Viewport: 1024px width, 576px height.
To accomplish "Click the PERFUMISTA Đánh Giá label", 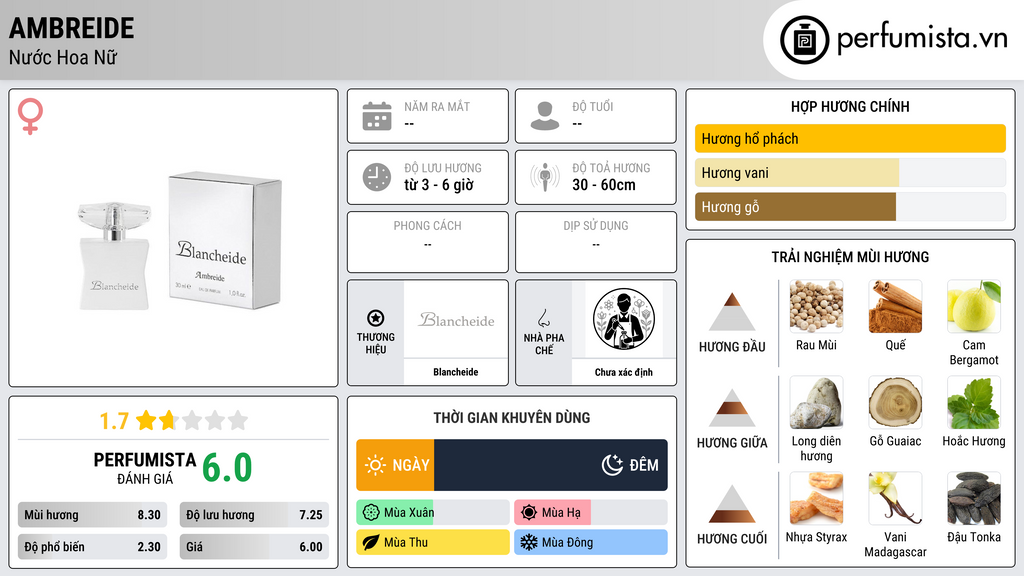I will [145, 468].
